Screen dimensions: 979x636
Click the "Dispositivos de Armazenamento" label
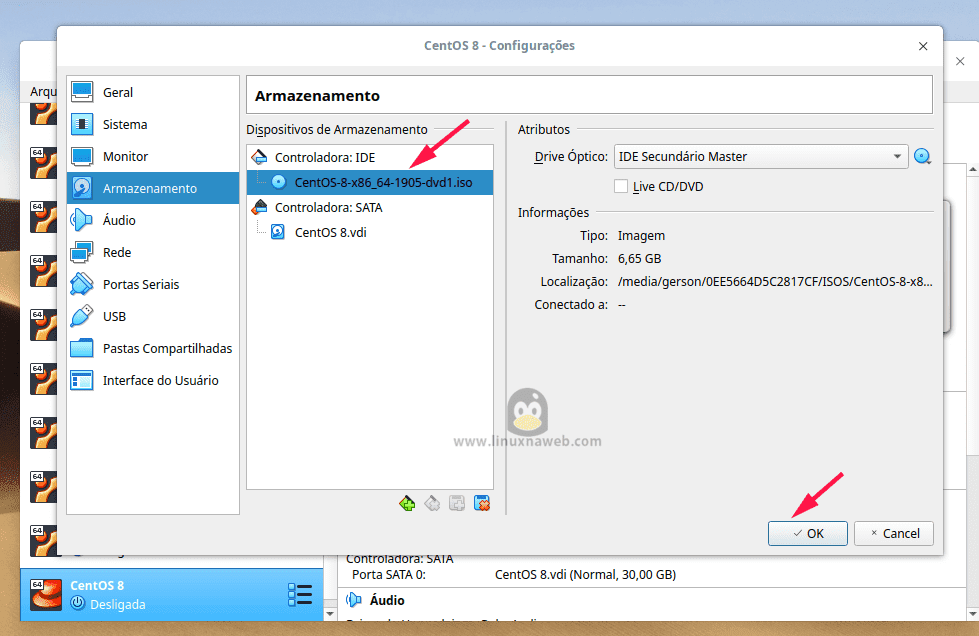coord(337,129)
